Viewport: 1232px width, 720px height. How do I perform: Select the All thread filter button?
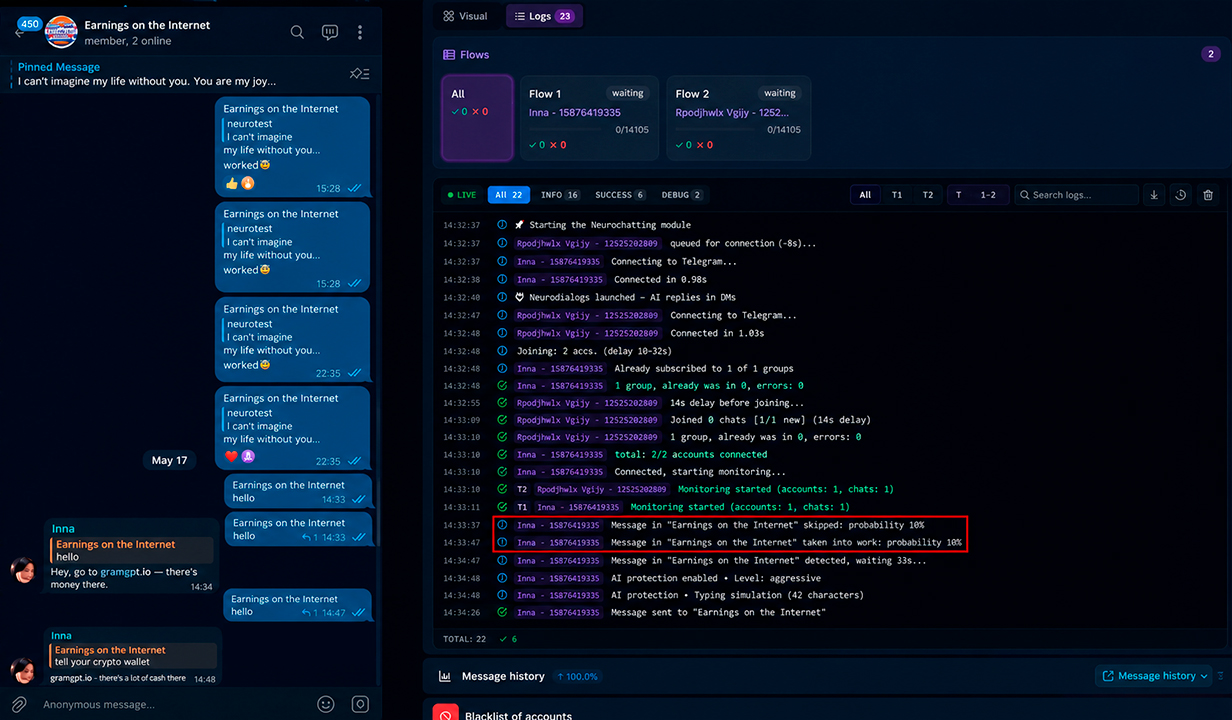point(865,195)
